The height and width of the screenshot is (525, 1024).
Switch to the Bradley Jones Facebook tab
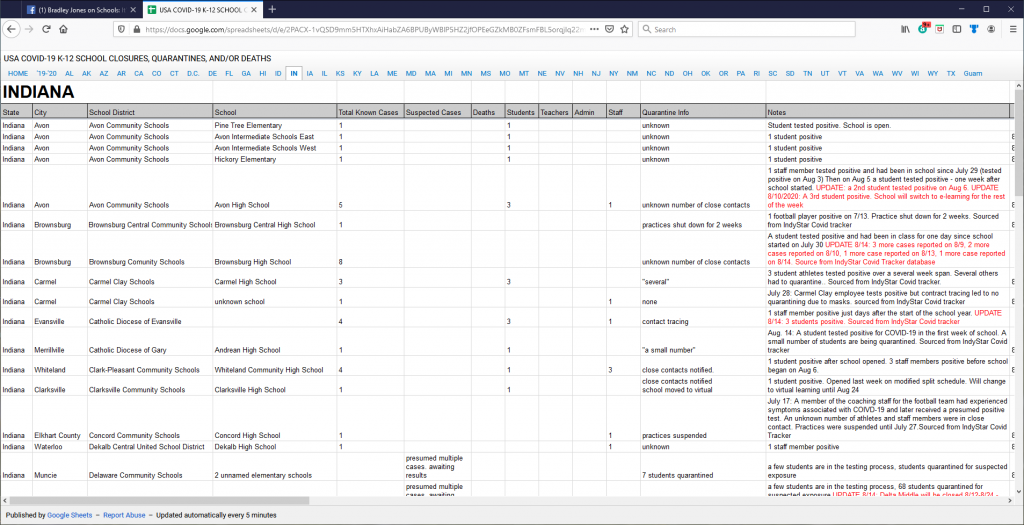click(x=82, y=10)
